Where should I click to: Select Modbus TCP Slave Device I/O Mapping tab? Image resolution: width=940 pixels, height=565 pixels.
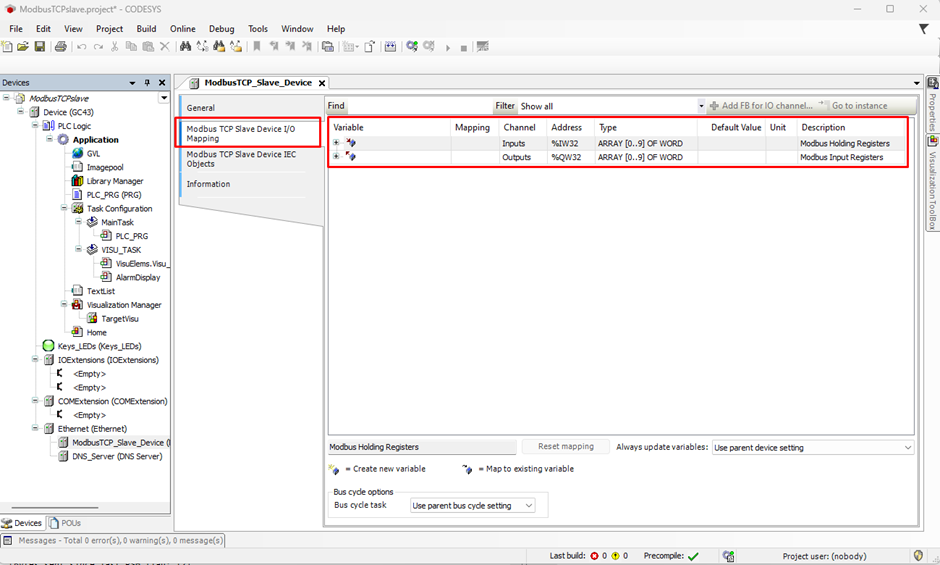[249, 133]
